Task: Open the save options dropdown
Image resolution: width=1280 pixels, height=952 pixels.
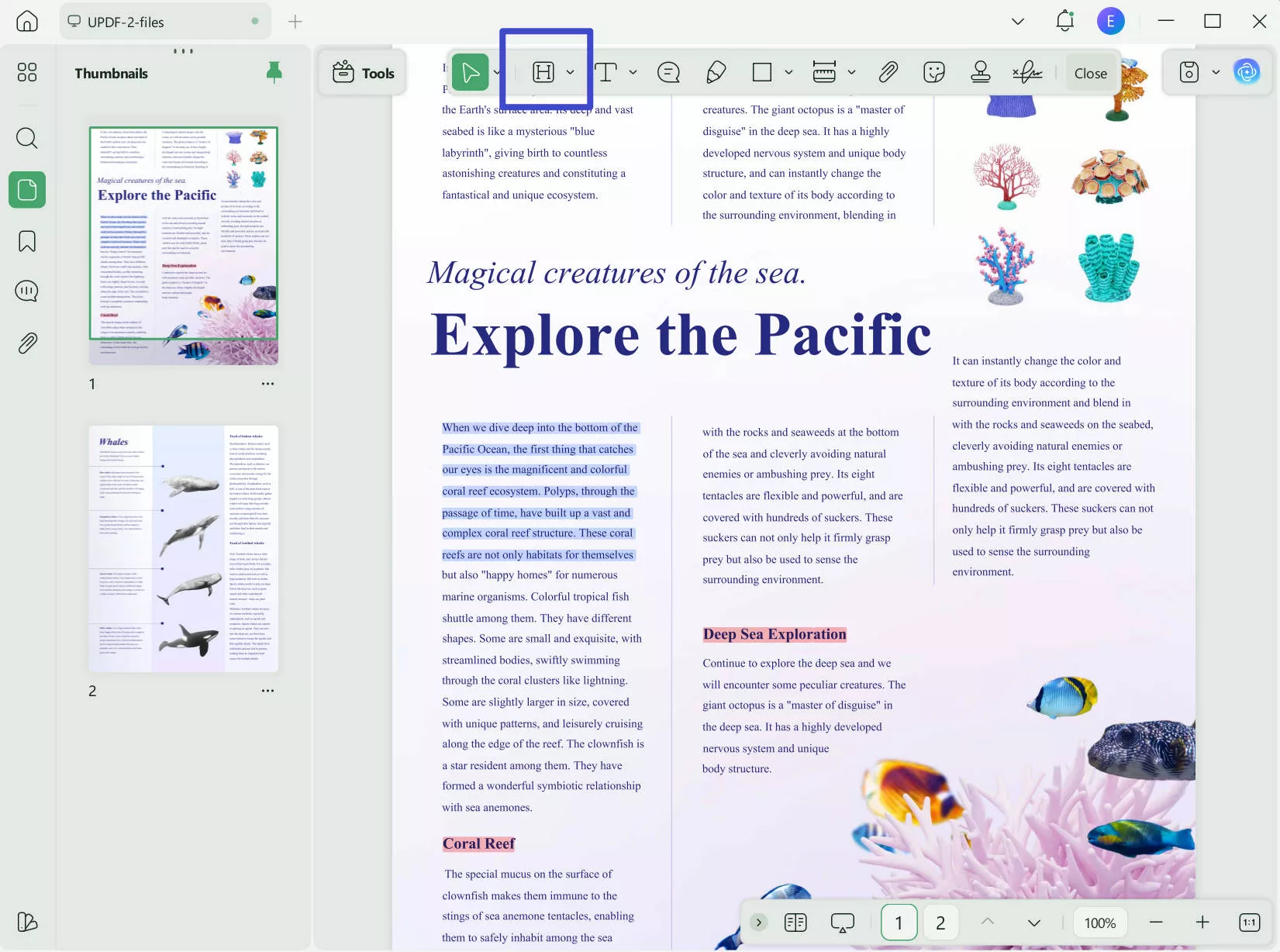Action: (1216, 72)
